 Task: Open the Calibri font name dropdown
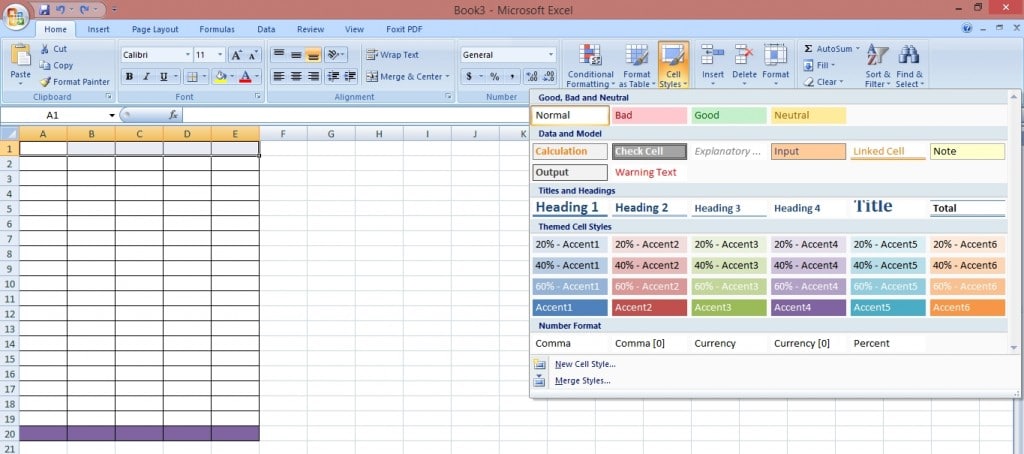click(188, 55)
